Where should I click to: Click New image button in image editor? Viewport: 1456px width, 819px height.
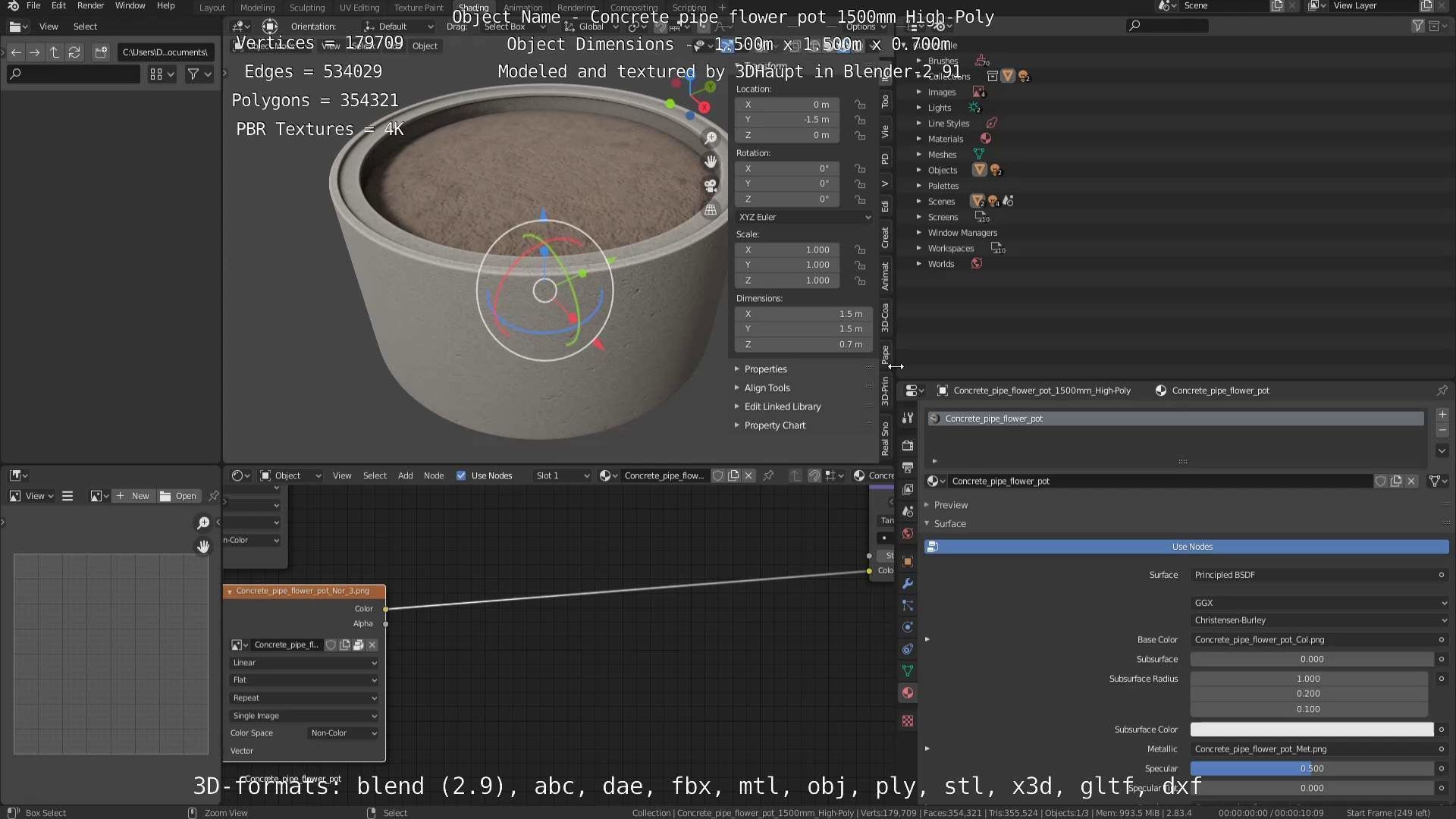[x=133, y=497]
